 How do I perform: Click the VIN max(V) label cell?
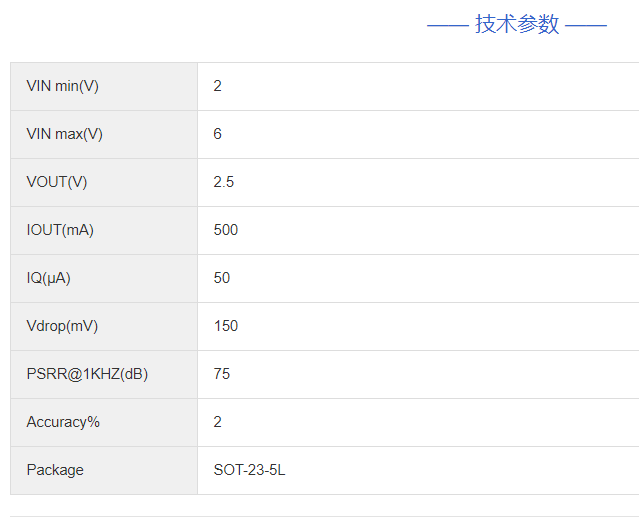(65, 134)
